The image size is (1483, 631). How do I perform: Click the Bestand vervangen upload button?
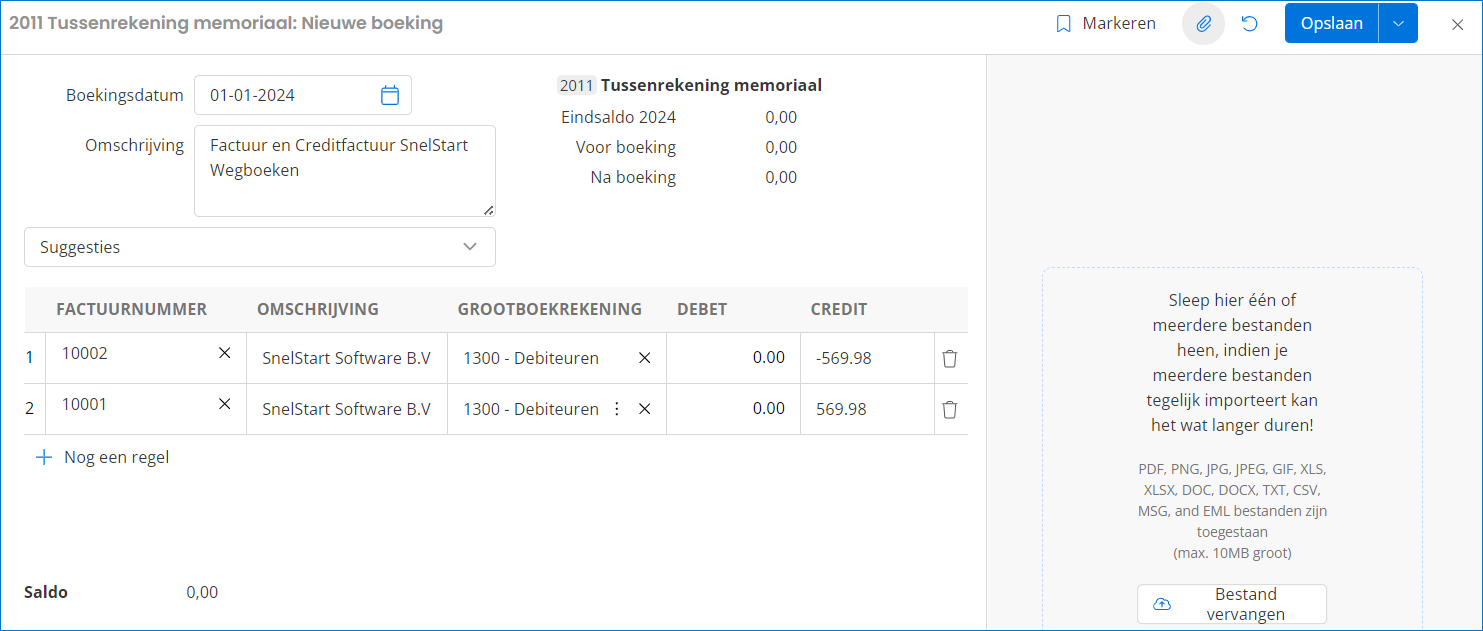(x=1231, y=604)
